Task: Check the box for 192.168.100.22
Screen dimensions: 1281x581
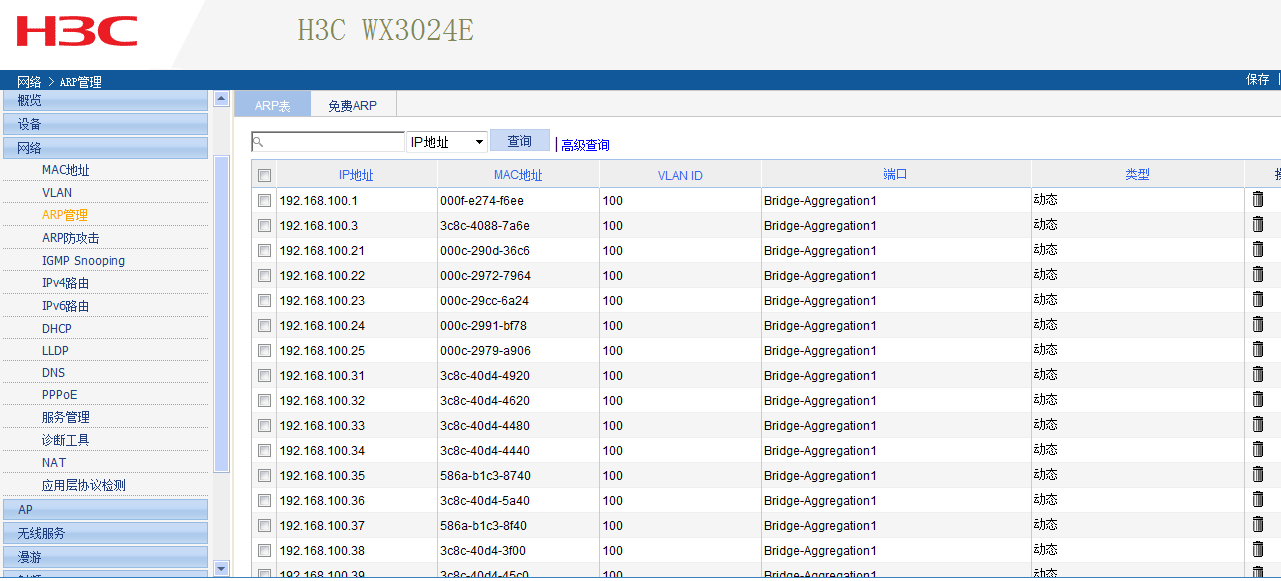Action: pos(264,275)
